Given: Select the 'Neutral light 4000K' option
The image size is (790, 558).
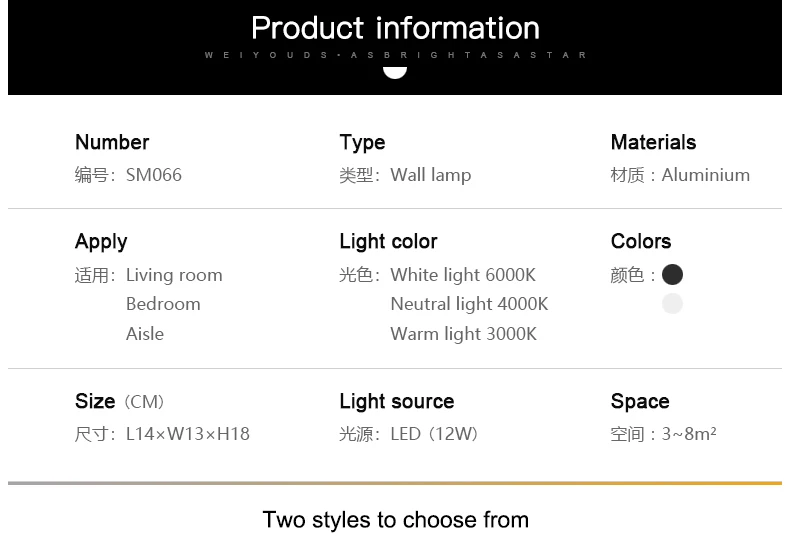Looking at the screenshot, I should coord(469,304).
